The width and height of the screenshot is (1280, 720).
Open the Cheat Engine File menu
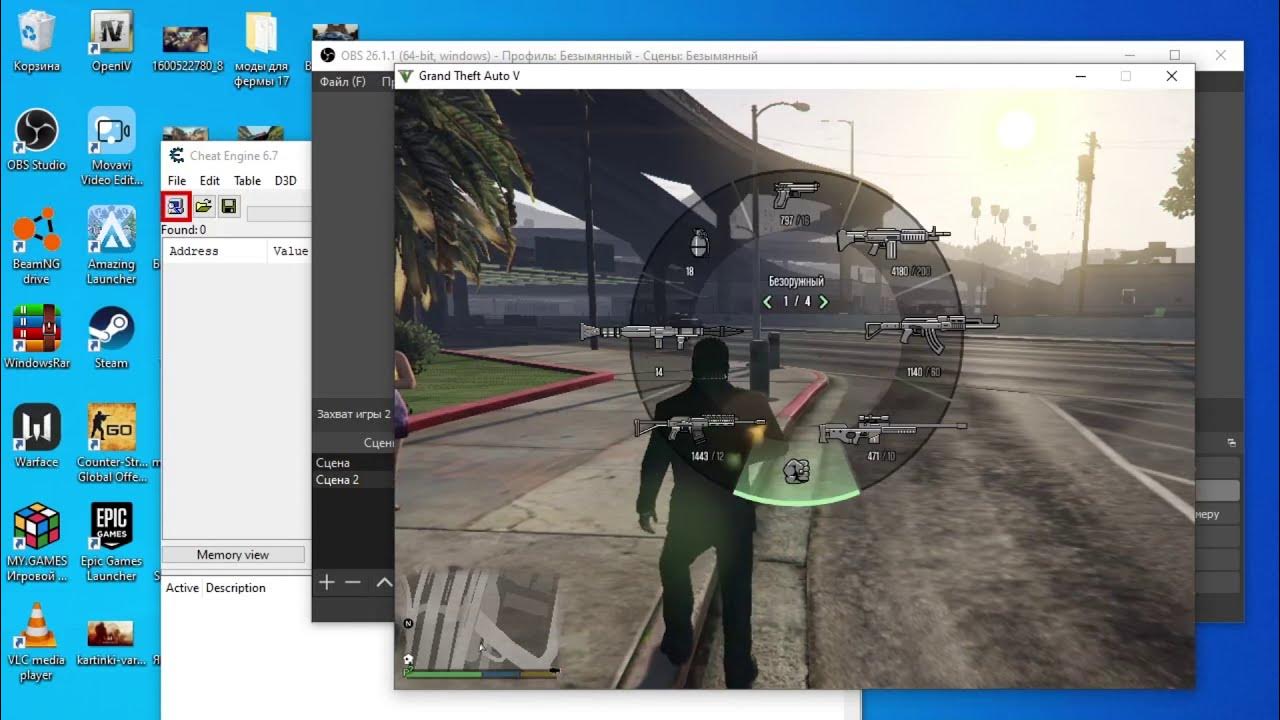[x=177, y=181]
